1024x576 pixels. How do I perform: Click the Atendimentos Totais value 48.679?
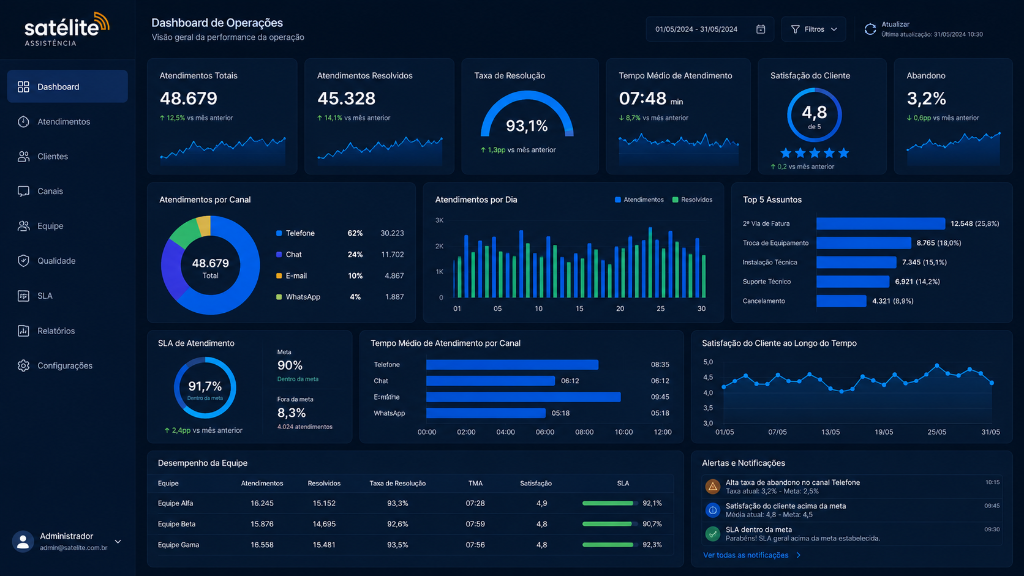click(188, 99)
